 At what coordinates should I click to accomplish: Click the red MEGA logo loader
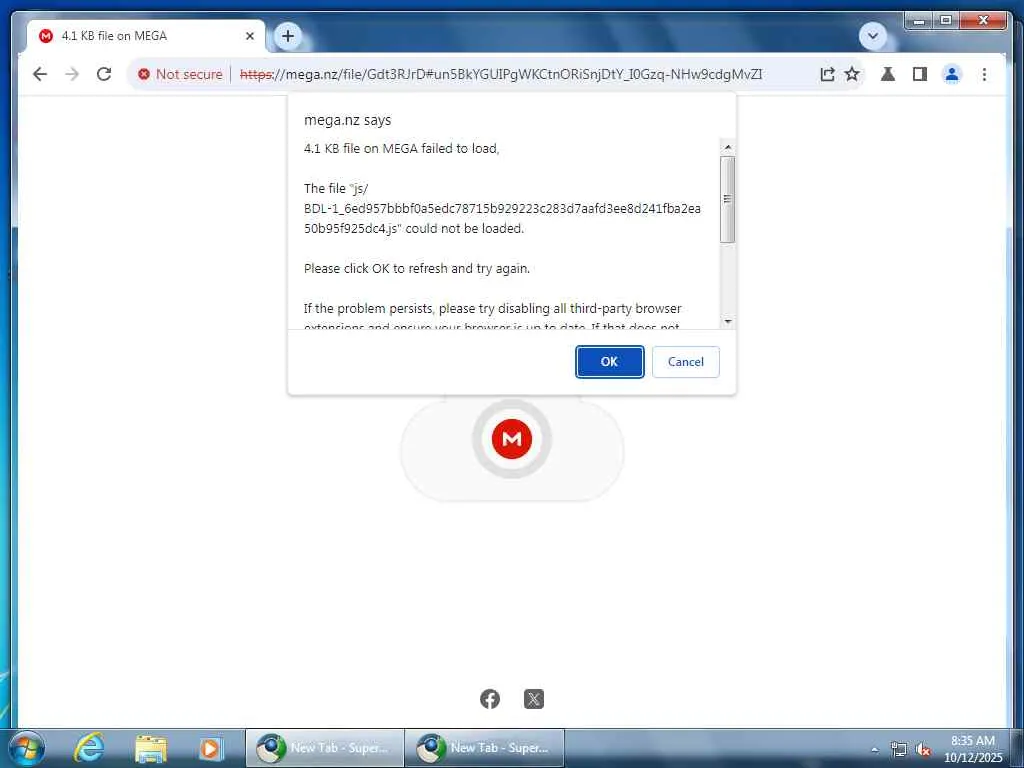[512, 439]
